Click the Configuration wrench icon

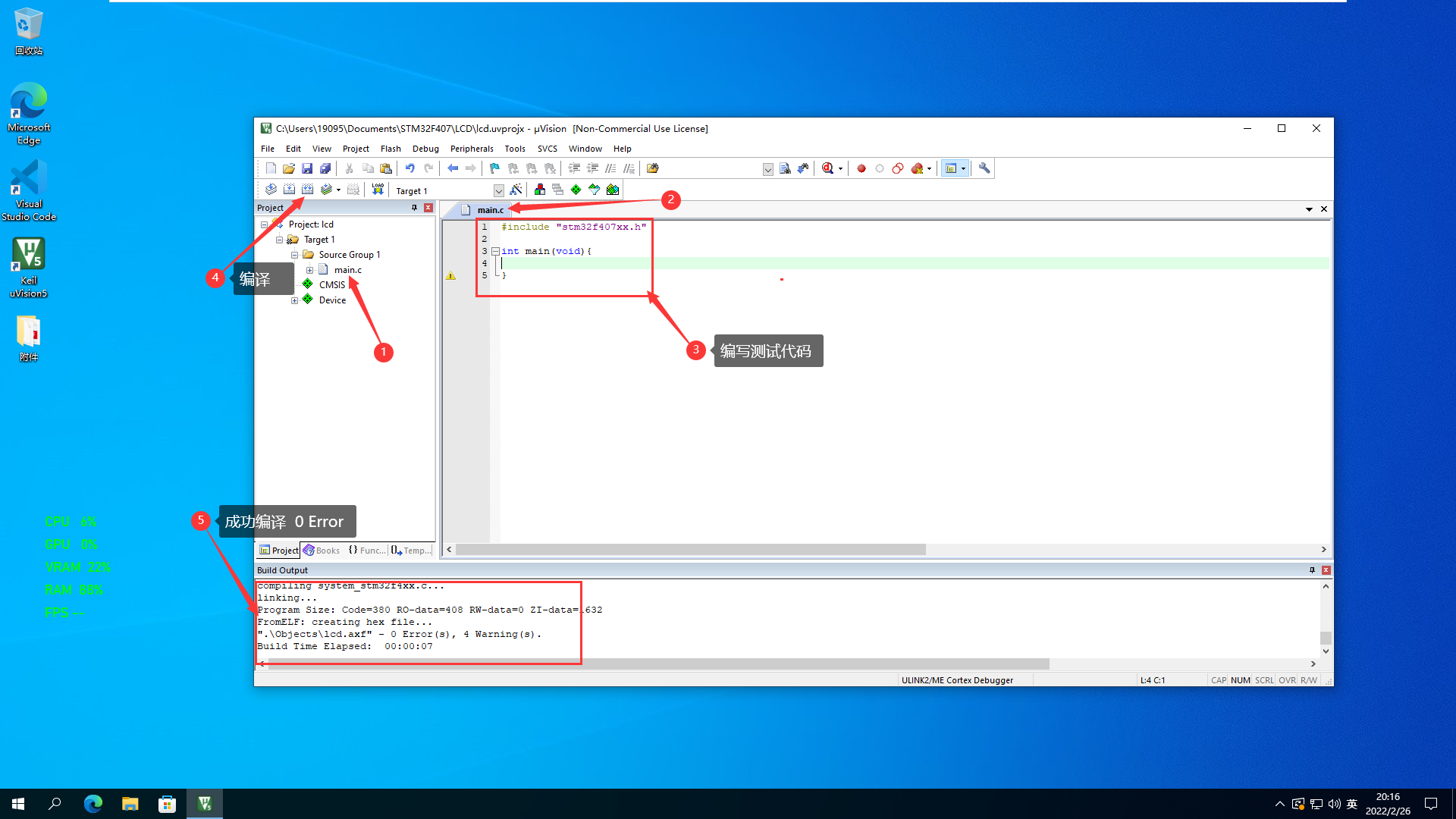[984, 168]
